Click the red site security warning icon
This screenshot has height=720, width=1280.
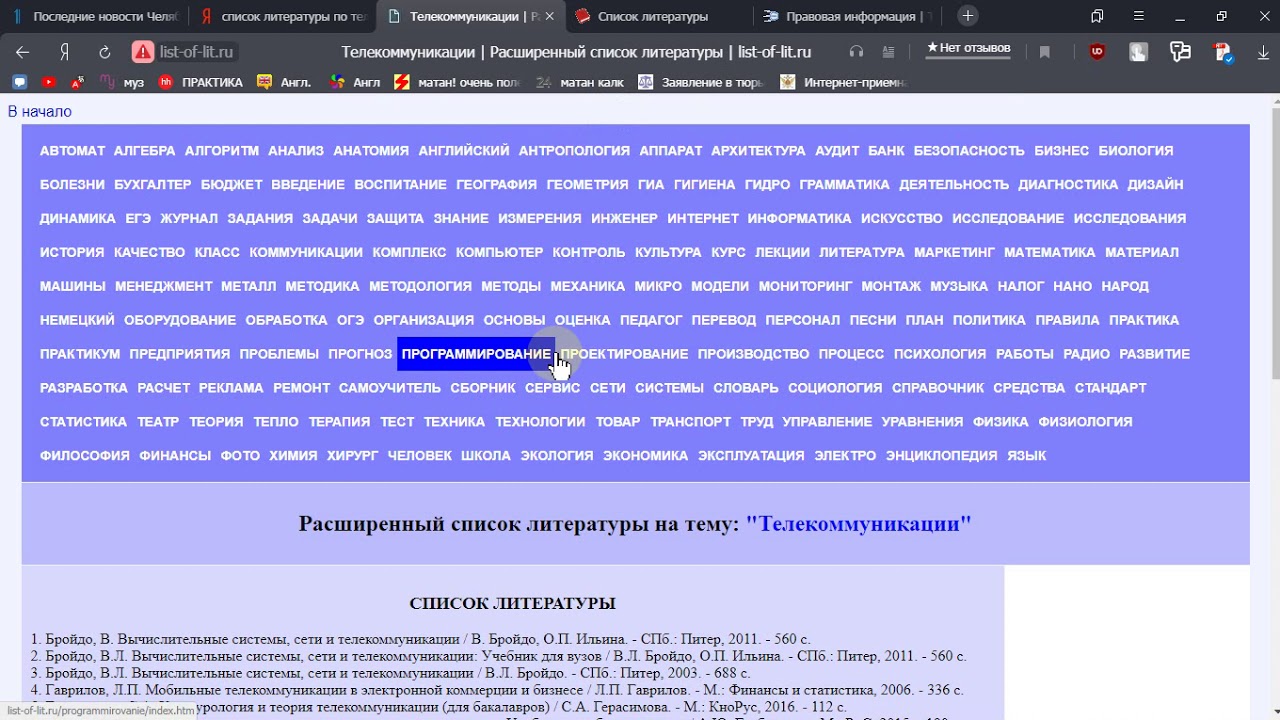click(x=143, y=52)
